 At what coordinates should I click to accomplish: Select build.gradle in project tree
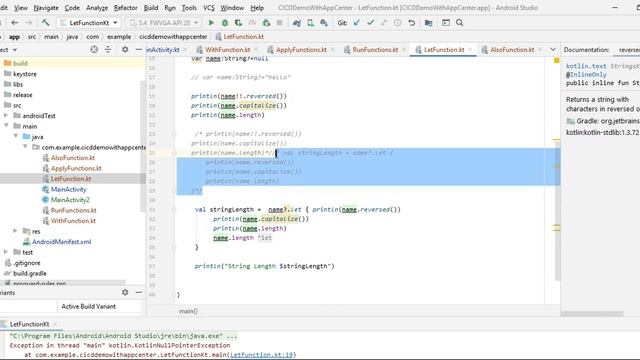[x=29, y=273]
